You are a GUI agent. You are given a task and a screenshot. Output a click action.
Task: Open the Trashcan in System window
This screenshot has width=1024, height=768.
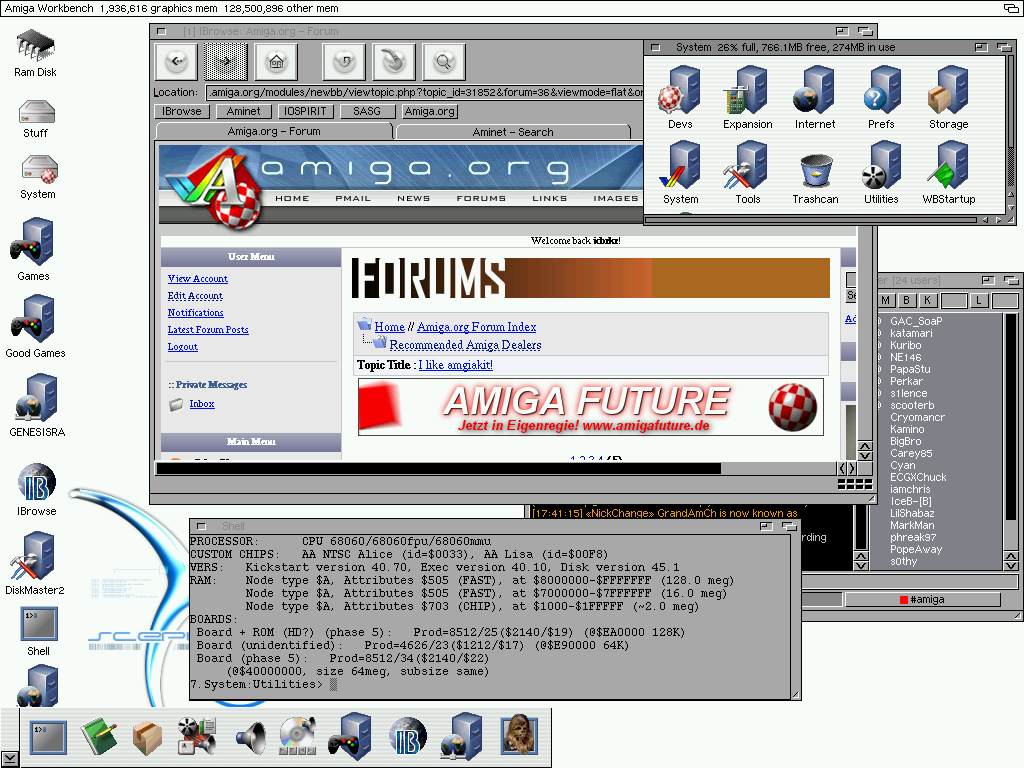pyautogui.click(x=815, y=180)
